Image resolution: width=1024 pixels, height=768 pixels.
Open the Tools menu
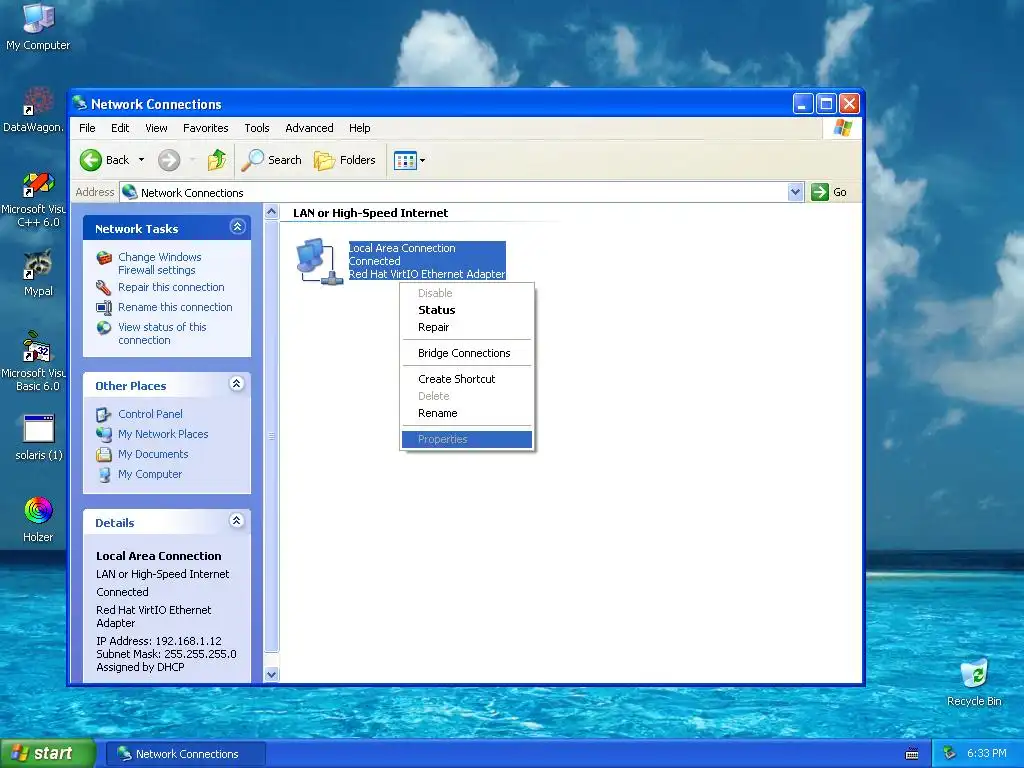click(x=257, y=128)
